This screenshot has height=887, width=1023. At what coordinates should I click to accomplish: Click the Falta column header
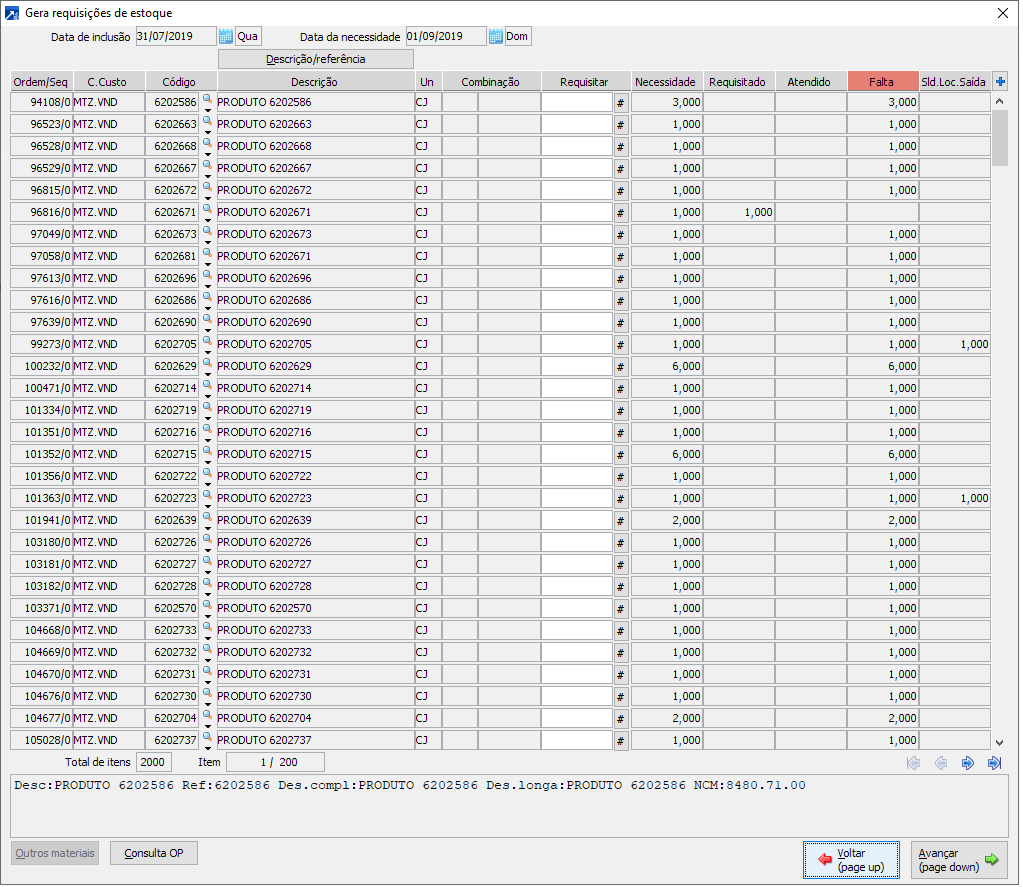click(x=882, y=82)
